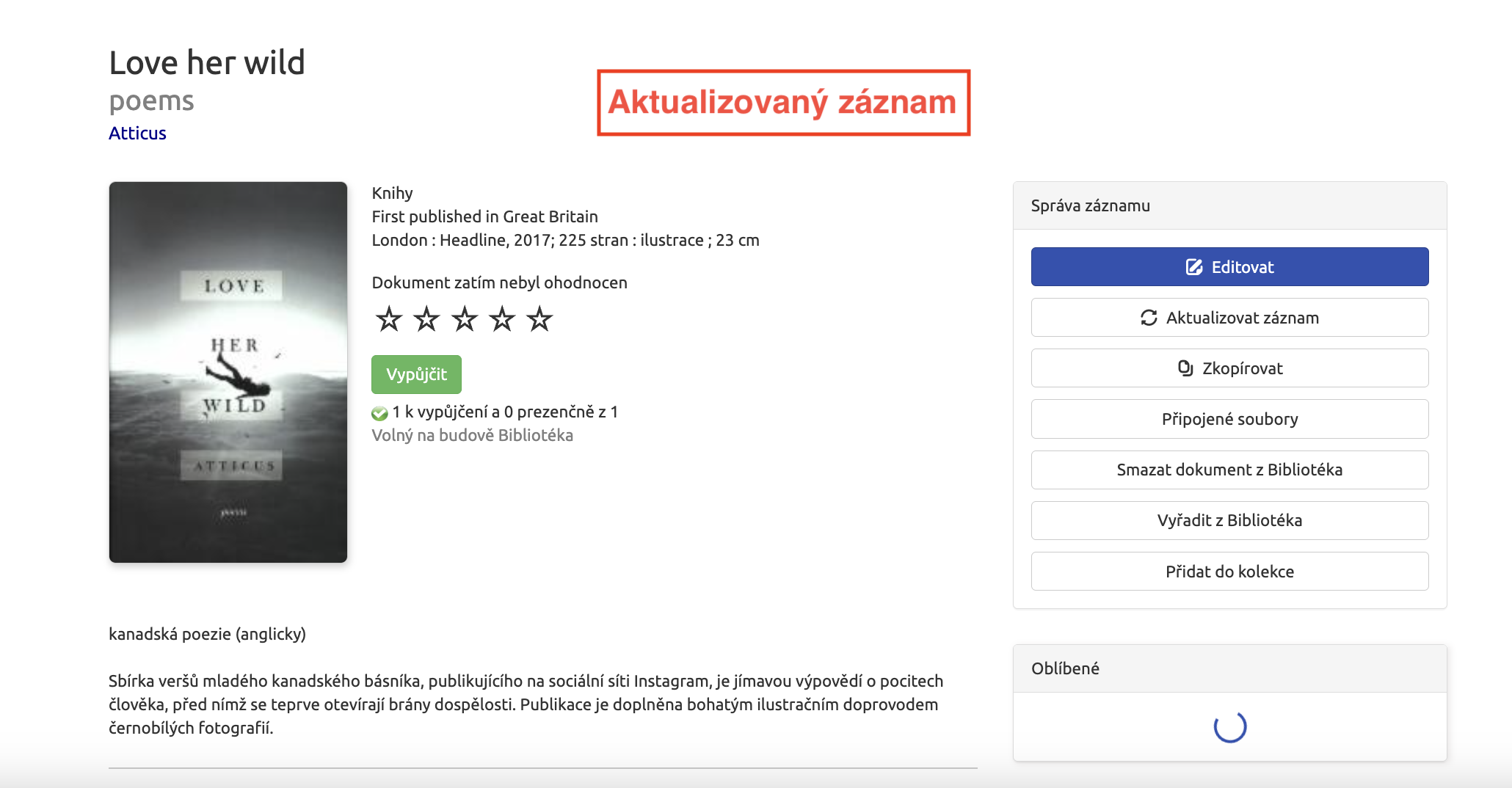The height and width of the screenshot is (788, 1512).
Task: Click the Aktualizovat záznam button
Action: (1229, 318)
